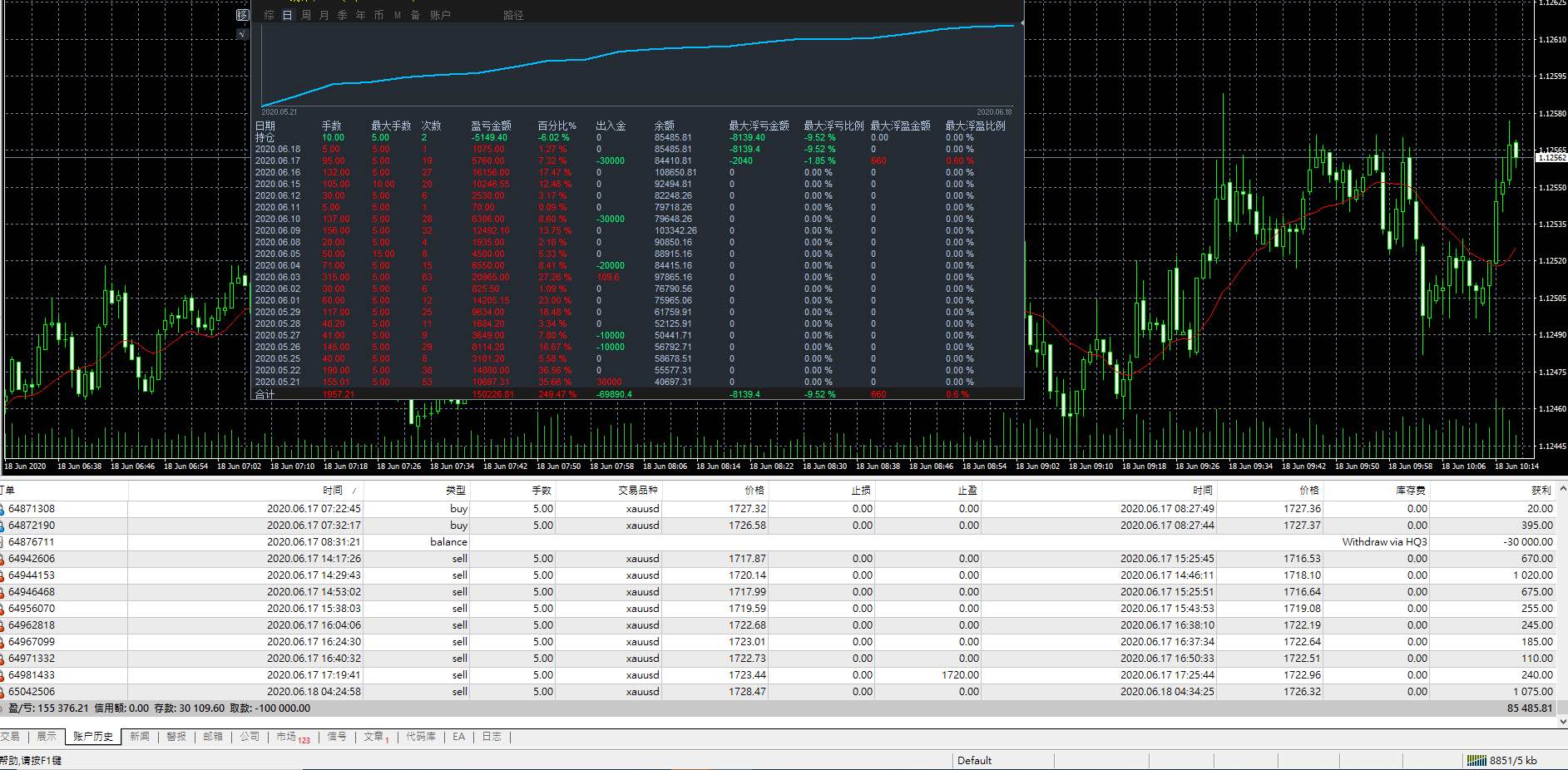The width and height of the screenshot is (1568, 770).
Task: Select the 备 tab in stats panel
Action: click(415, 15)
